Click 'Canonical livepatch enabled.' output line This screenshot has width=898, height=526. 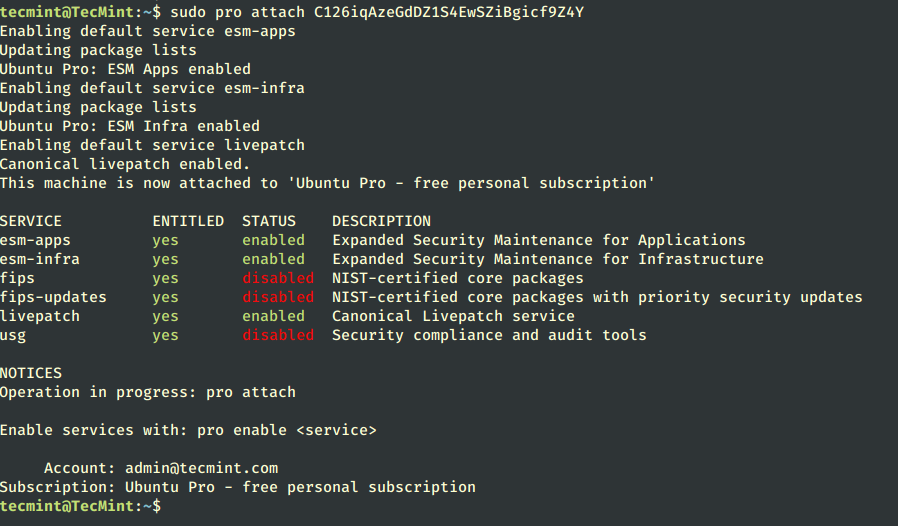[125, 164]
